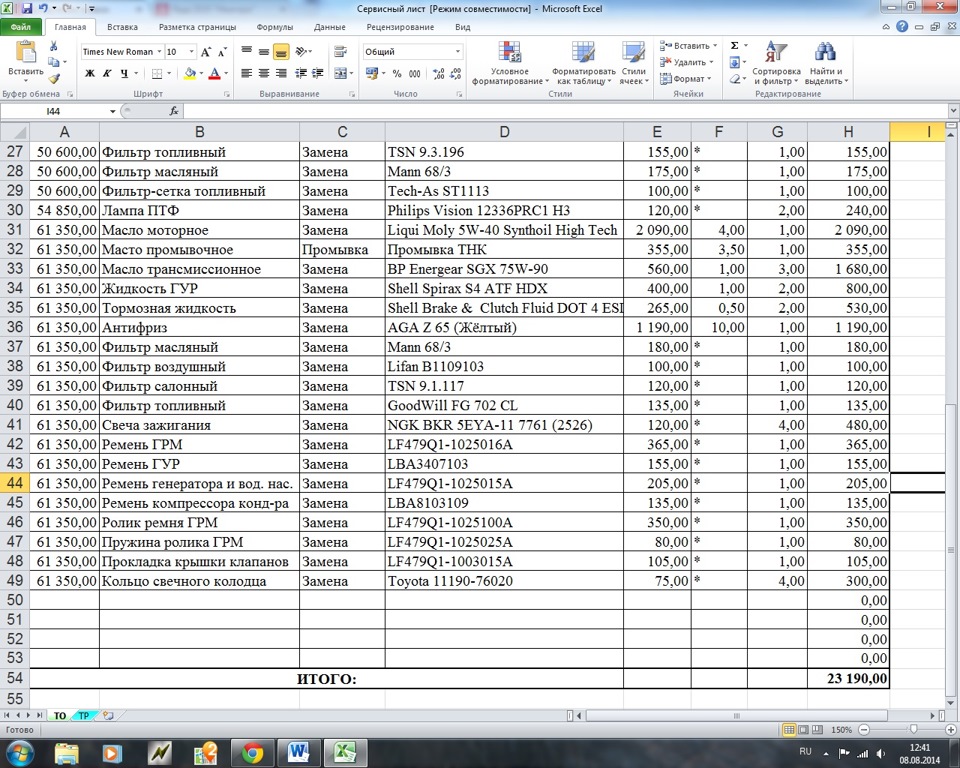Viewport: 960px width, 768px height.
Task: Open the Times New Roman font dropdown
Action: click(x=159, y=52)
